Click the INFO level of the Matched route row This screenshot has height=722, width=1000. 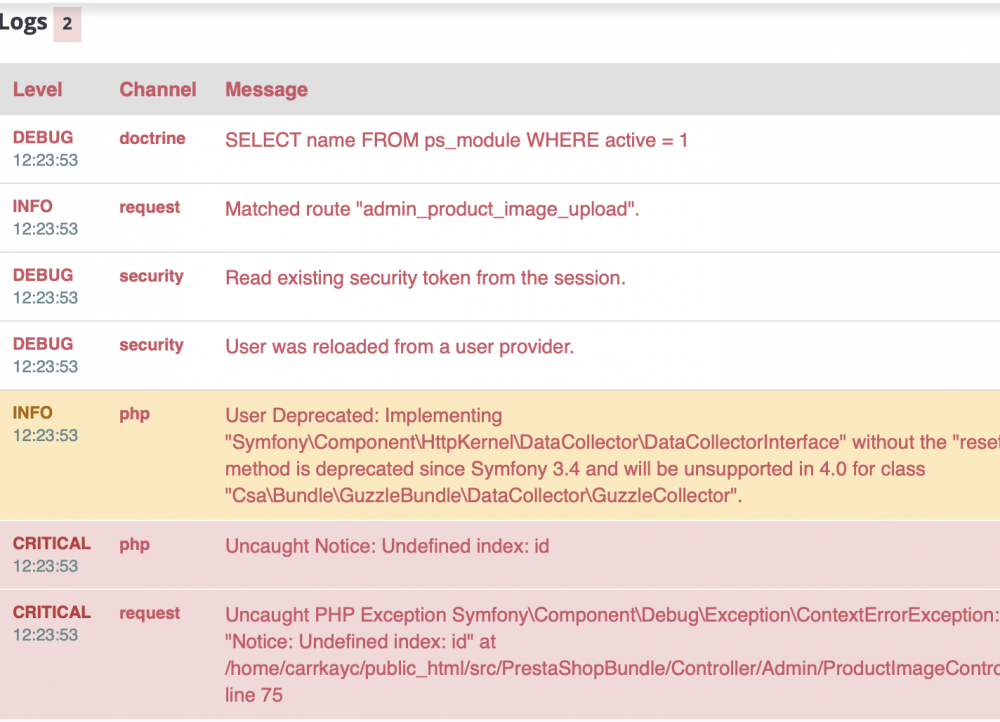coord(33,207)
